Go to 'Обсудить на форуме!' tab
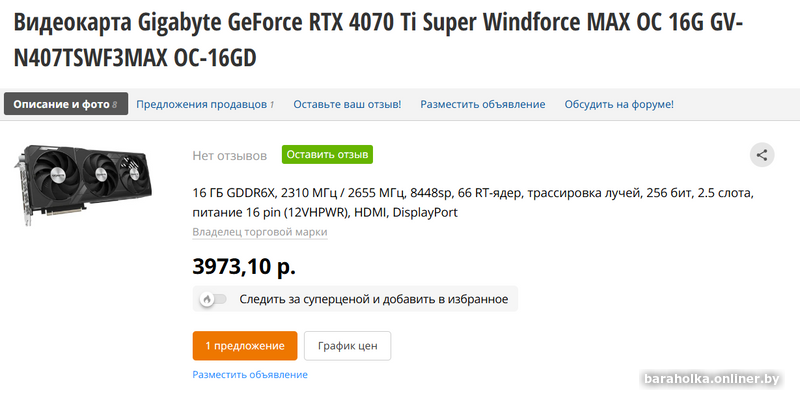The image size is (800, 400). click(x=619, y=105)
